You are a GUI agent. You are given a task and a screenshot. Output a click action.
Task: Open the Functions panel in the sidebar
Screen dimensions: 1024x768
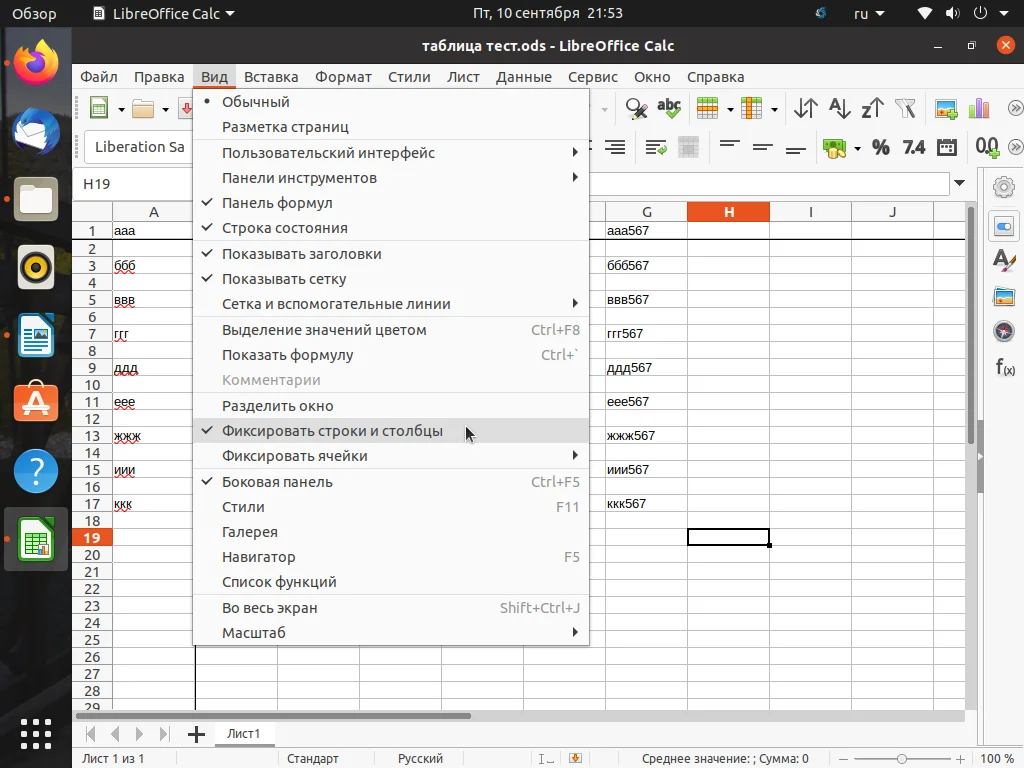click(1004, 367)
